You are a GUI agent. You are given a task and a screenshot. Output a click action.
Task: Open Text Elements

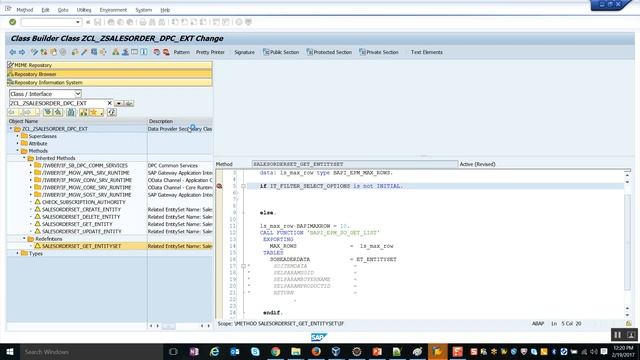(x=427, y=52)
